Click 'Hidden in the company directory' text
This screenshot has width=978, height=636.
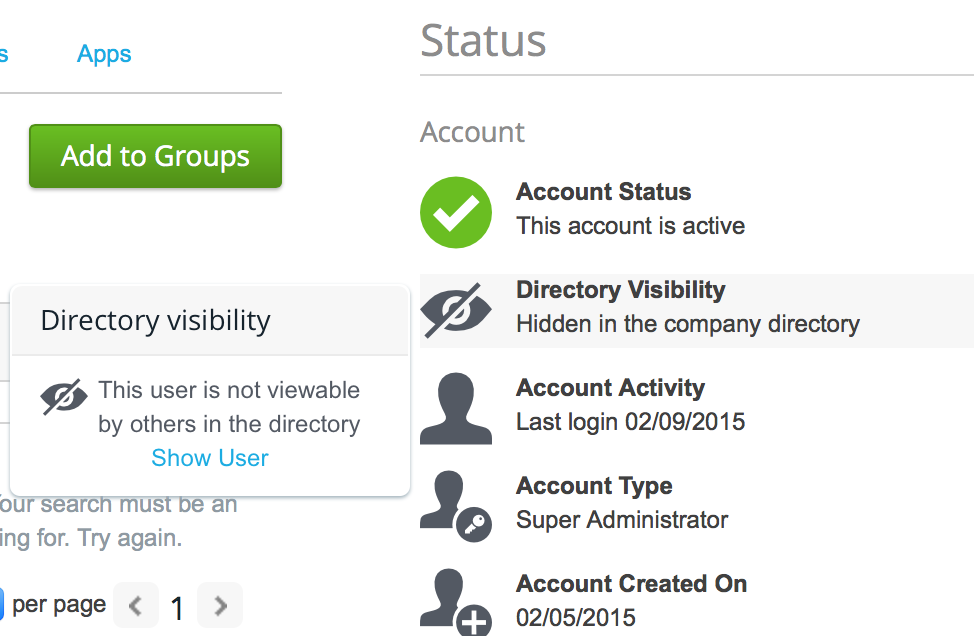(688, 324)
